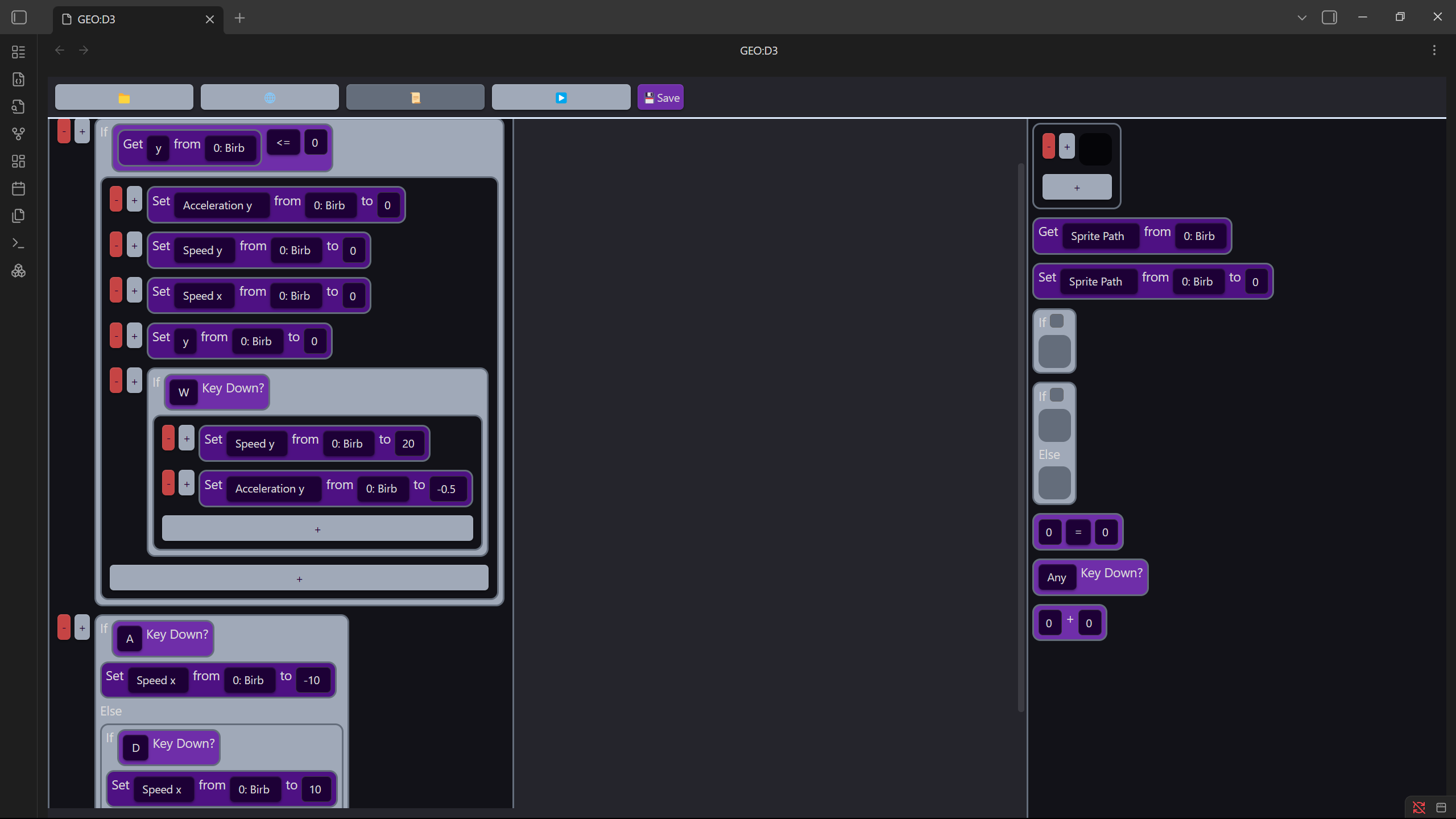Viewport: 1456px width, 819px height.
Task: Open the file list icon in left ribbon
Action: 19,52
